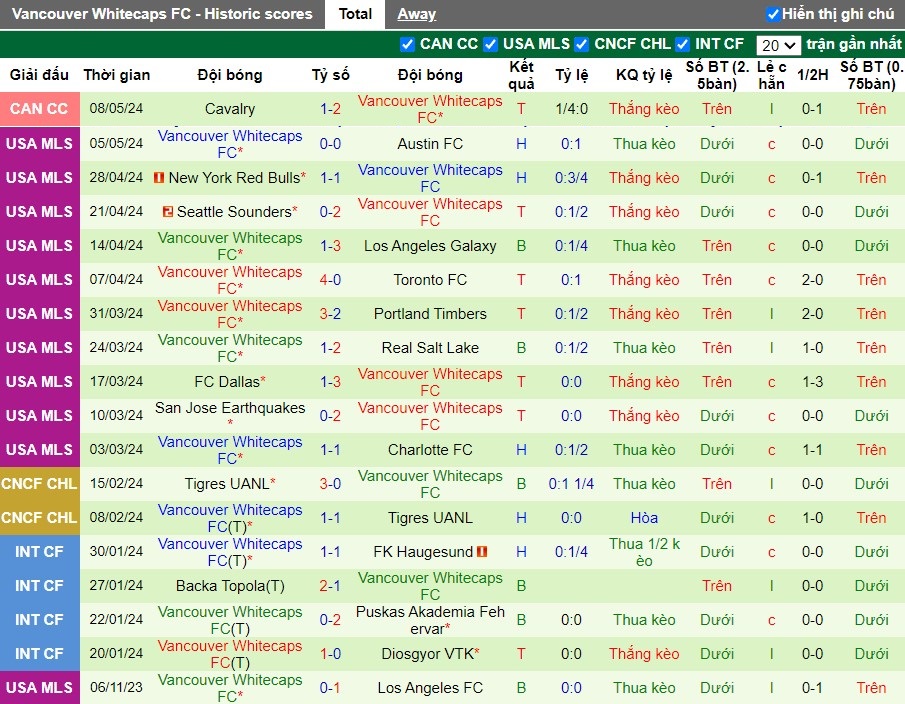Screen dimensions: 905x704
Task: Toggle the INT CF filter checkbox
Action: click(683, 44)
